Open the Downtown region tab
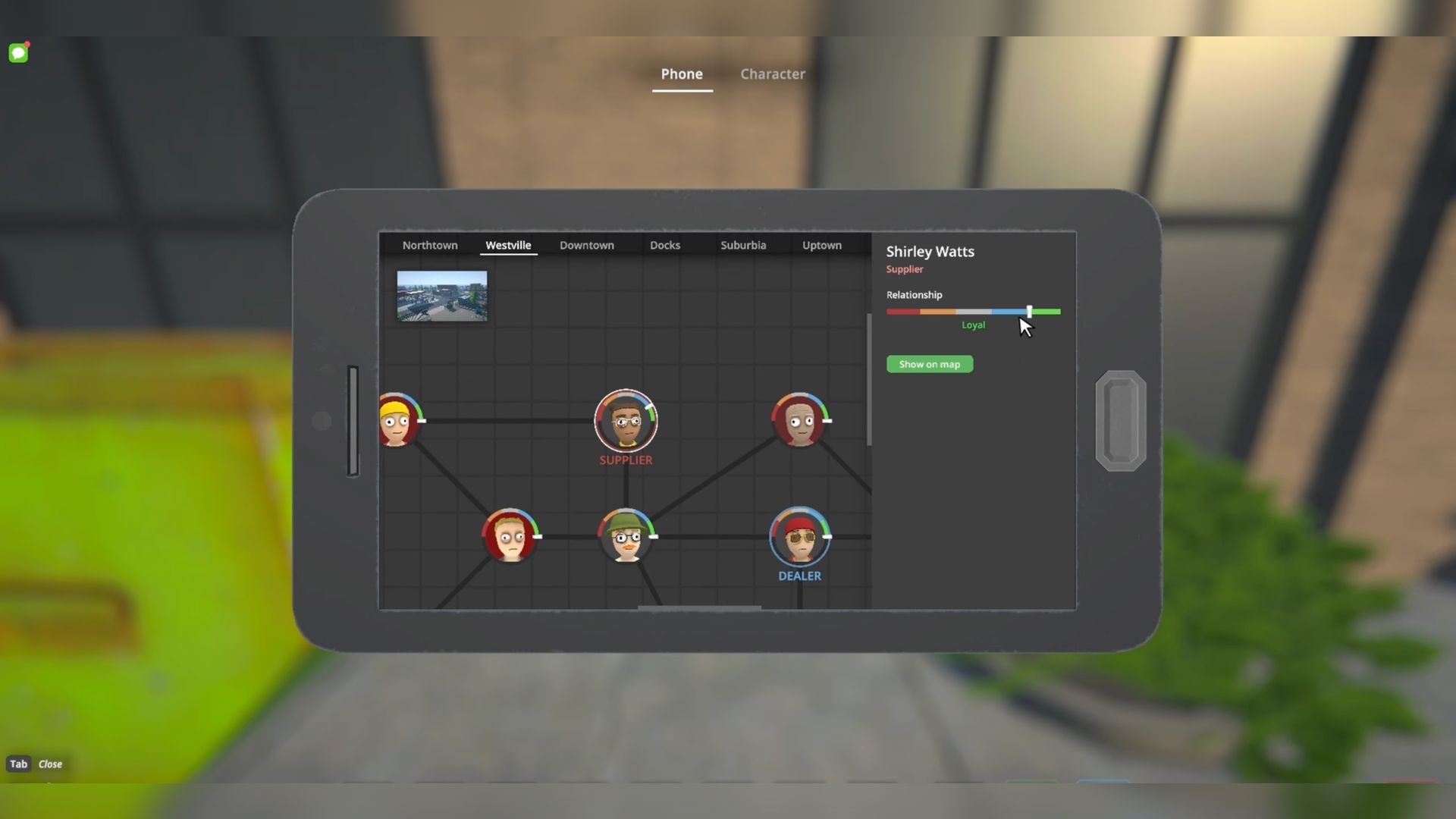The height and width of the screenshot is (819, 1456). [x=586, y=246]
